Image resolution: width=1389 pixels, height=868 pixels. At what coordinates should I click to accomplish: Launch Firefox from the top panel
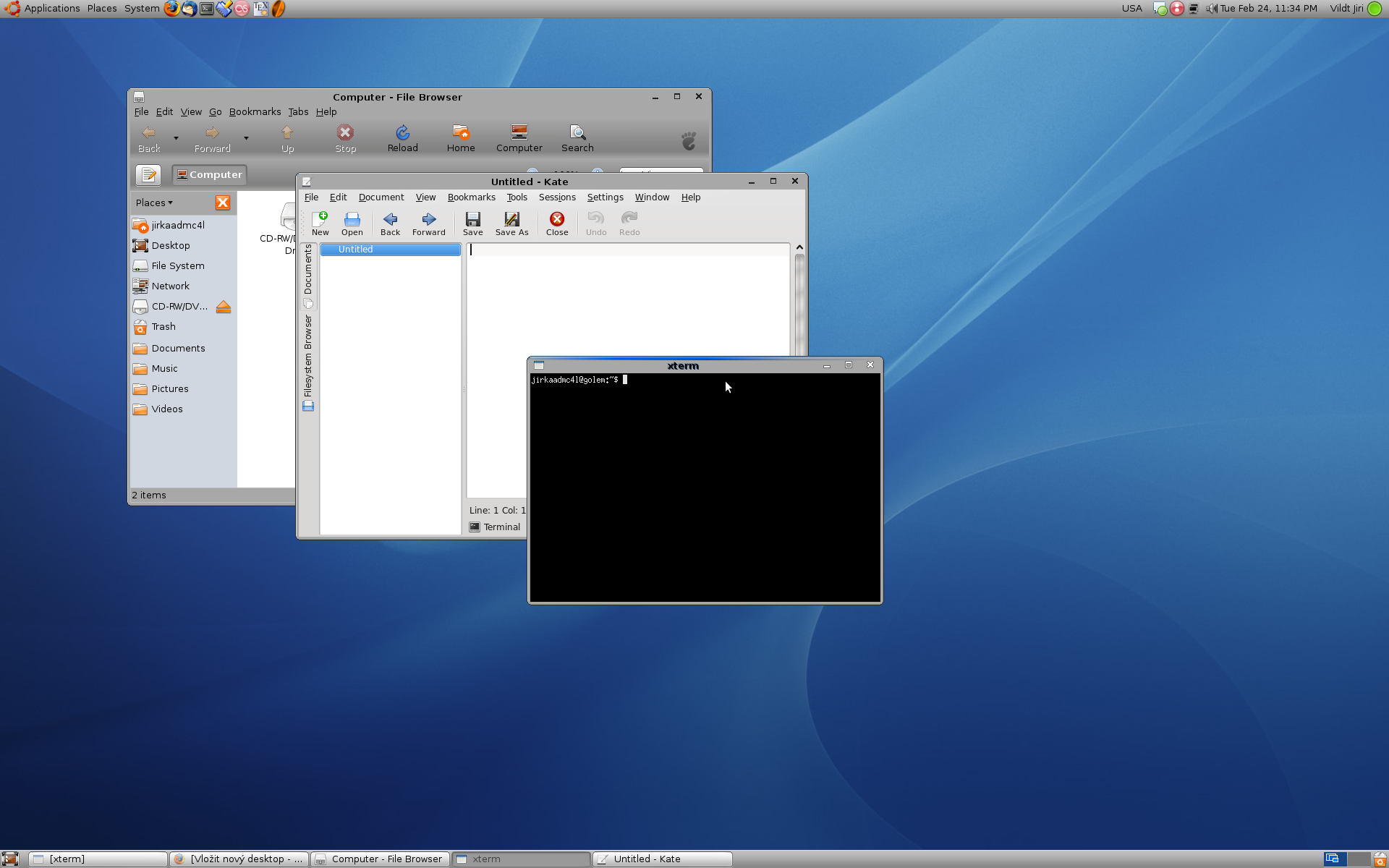click(171, 9)
